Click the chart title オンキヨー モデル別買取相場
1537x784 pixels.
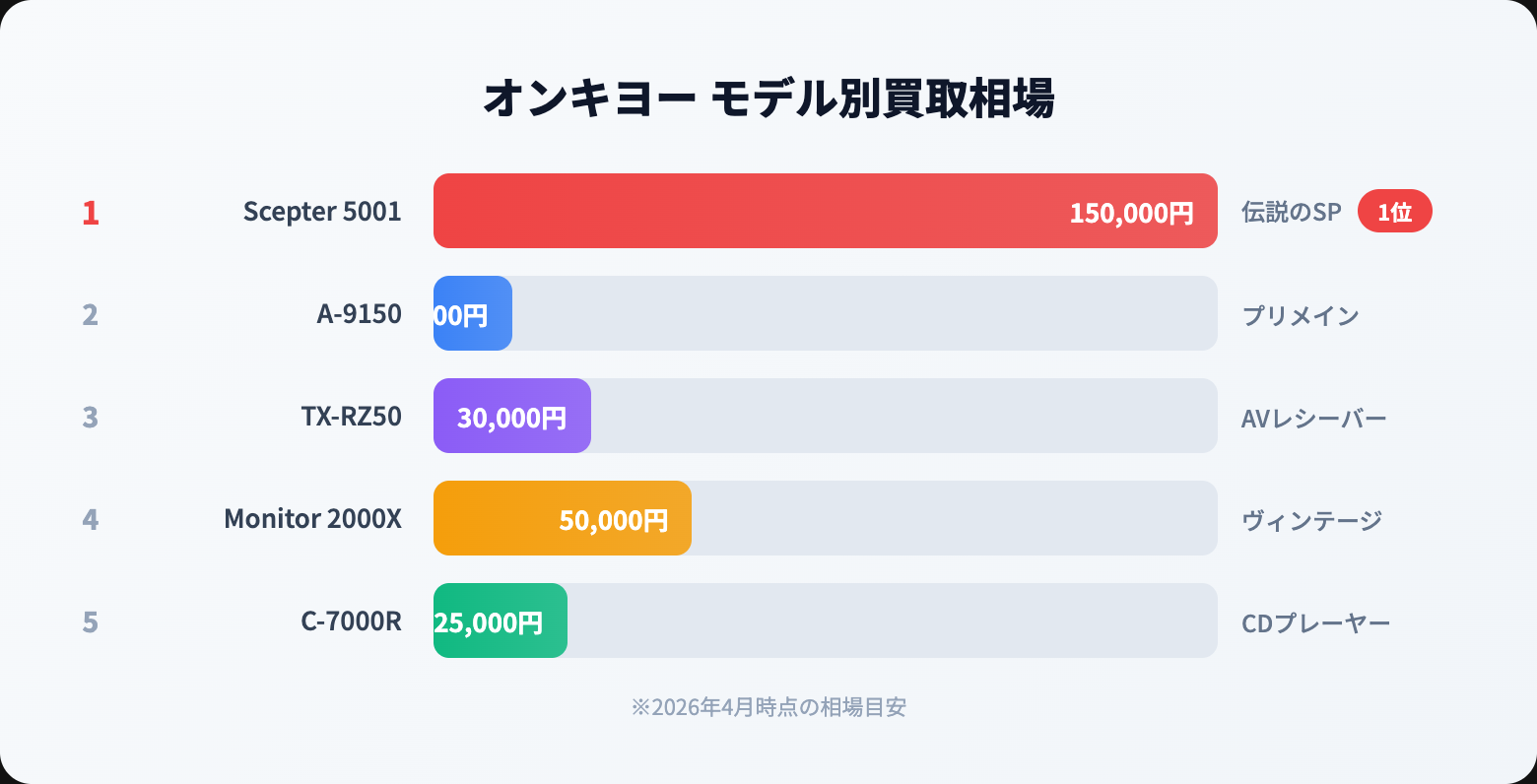[768, 98]
